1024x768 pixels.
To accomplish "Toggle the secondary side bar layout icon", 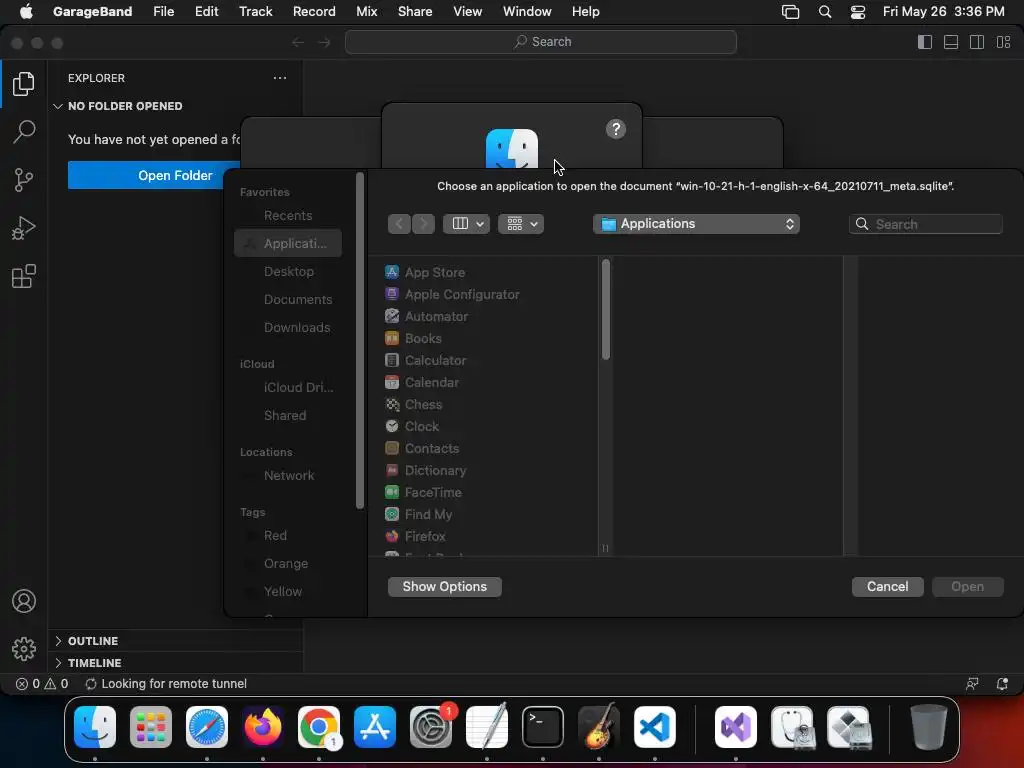I will point(977,42).
